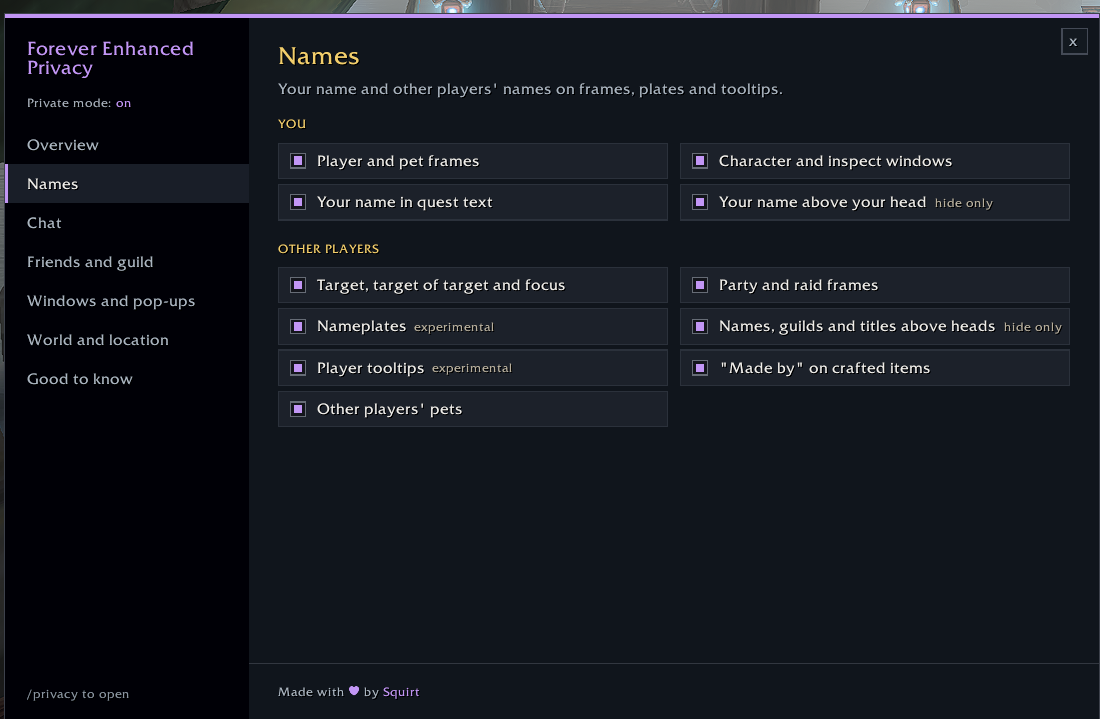Click the names description subtitle text
This screenshot has height=719, width=1100.
[x=530, y=90]
